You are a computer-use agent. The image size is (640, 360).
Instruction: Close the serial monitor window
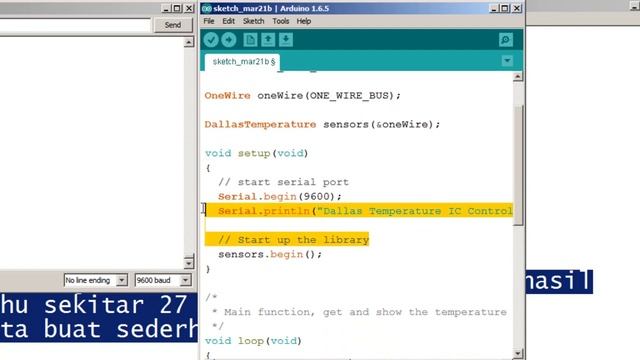click(189, 8)
